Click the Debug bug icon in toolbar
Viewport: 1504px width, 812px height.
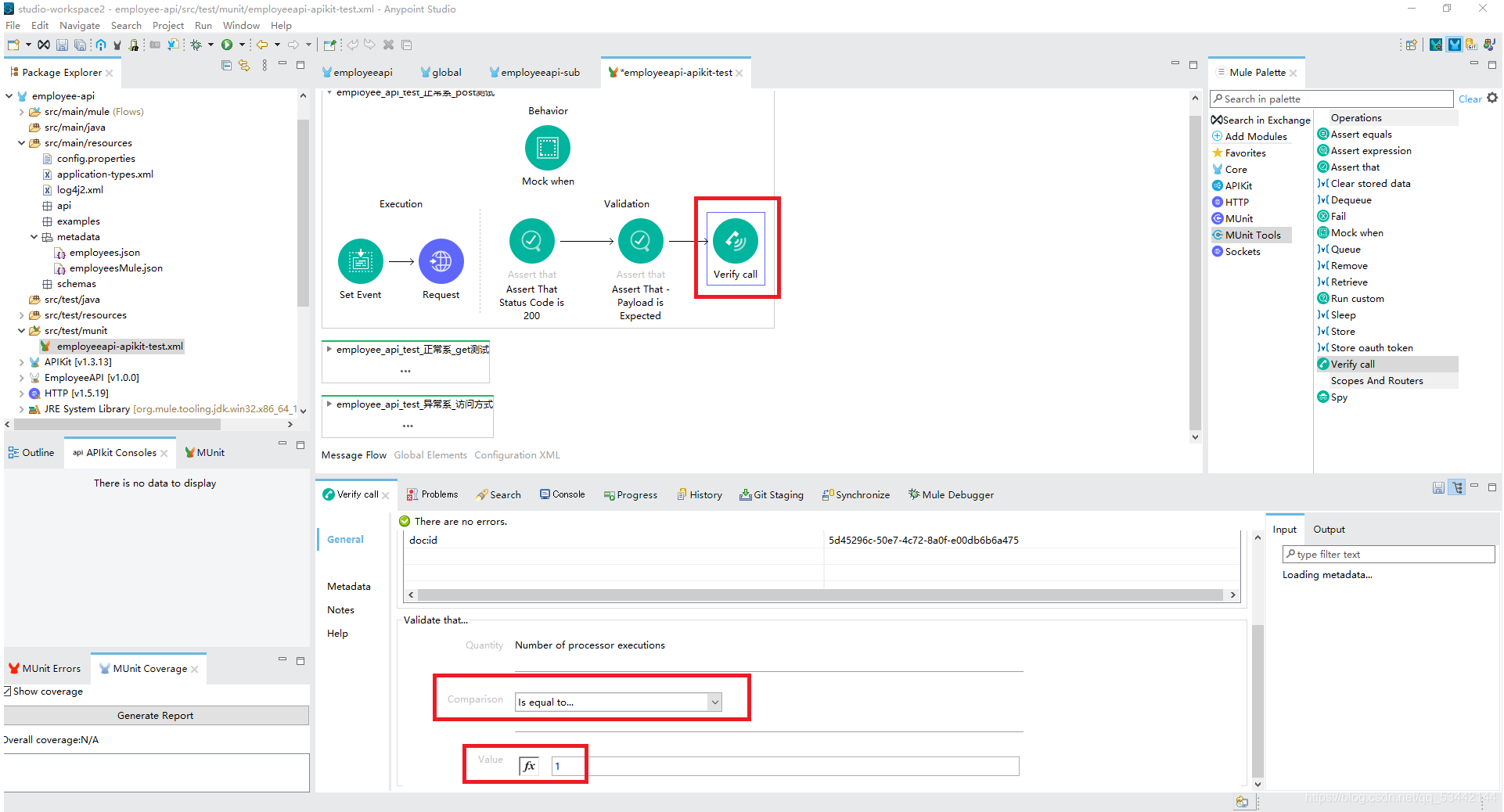click(x=196, y=45)
